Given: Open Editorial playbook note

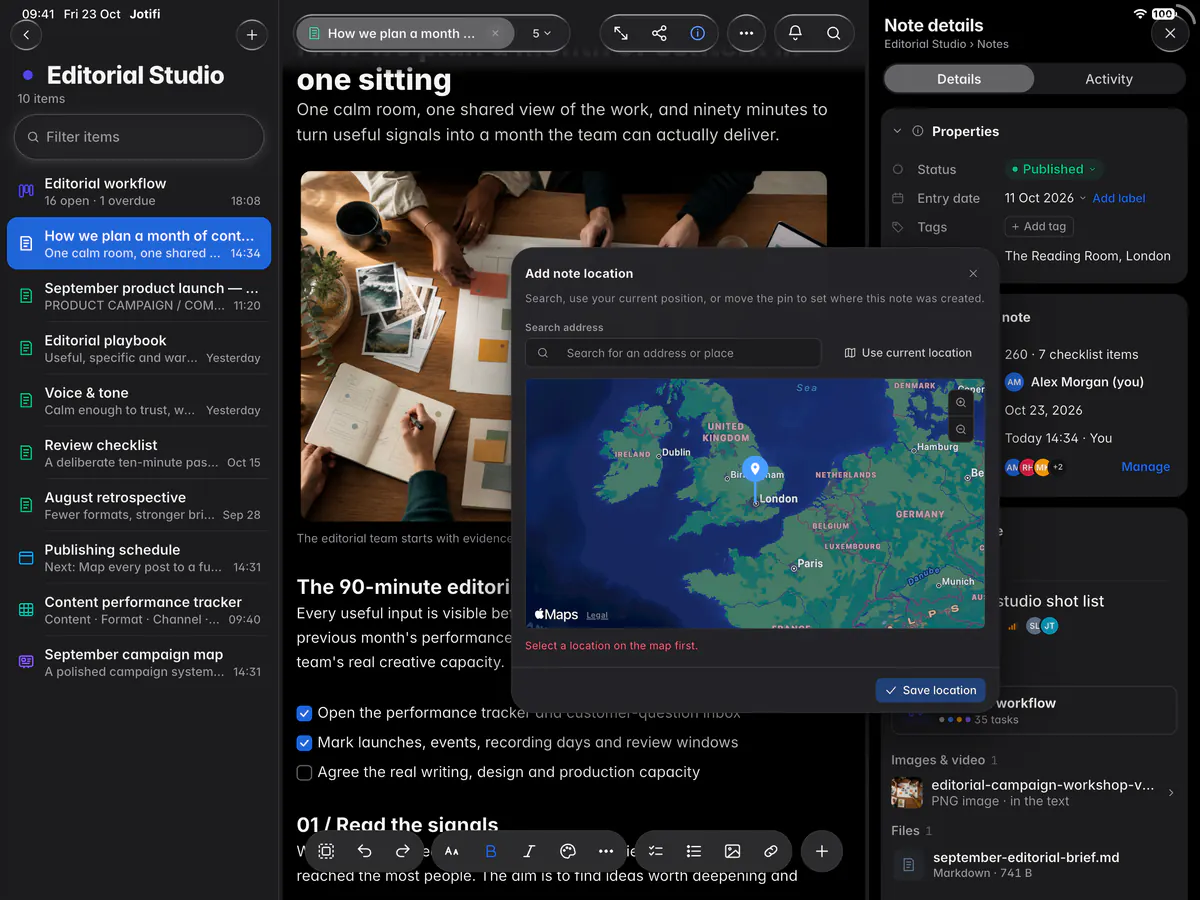Looking at the screenshot, I should pyautogui.click(x=139, y=348).
